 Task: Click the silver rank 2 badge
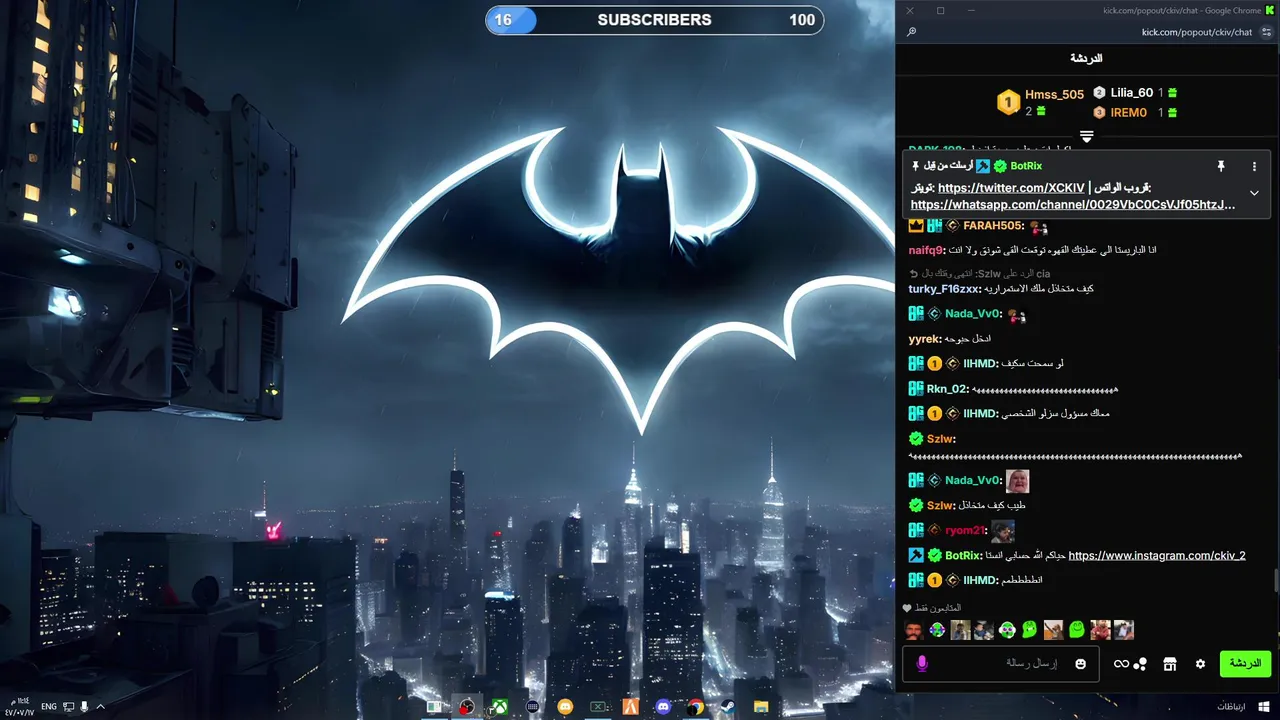click(x=1099, y=92)
